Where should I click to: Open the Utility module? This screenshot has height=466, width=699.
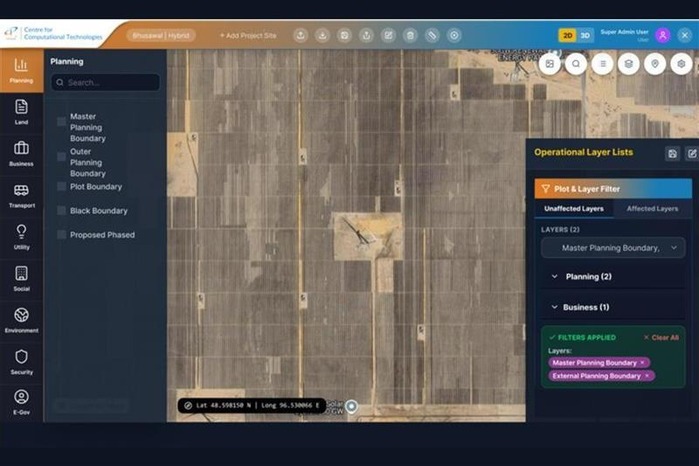tap(21, 237)
